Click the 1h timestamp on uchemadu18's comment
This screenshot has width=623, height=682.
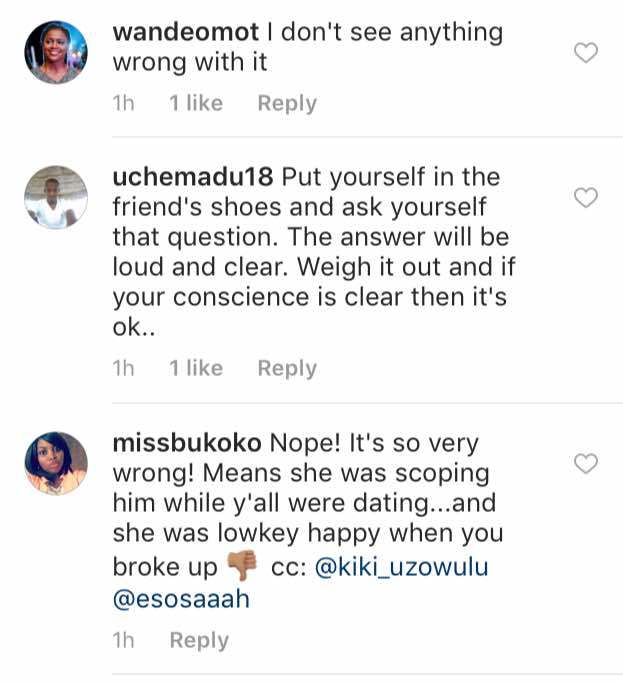124,368
